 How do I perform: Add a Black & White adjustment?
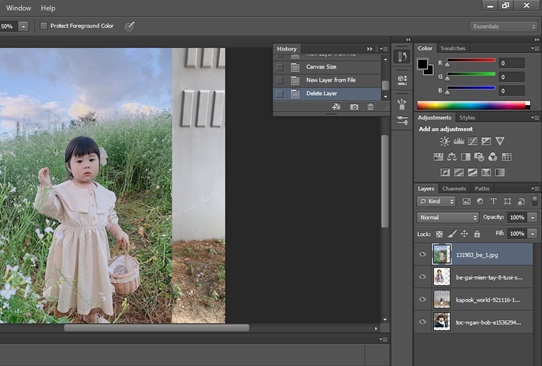pyautogui.click(x=466, y=157)
